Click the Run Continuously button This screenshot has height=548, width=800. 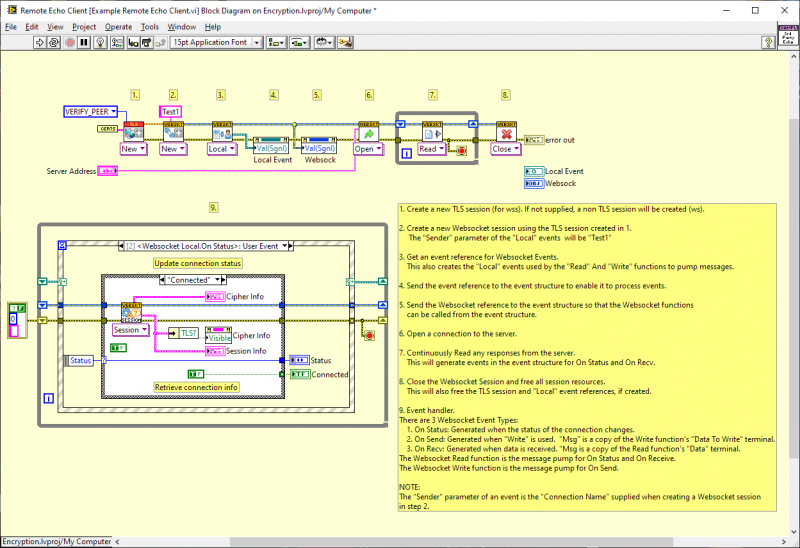click(x=55, y=43)
